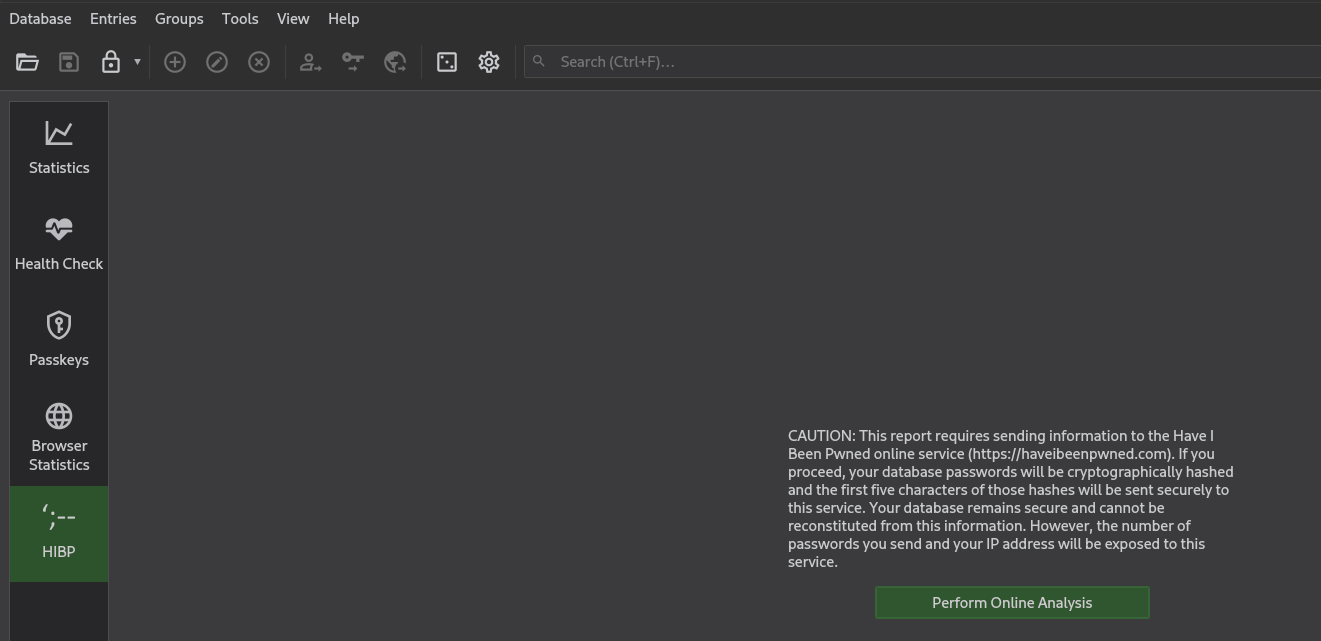Open the password generator dice icon

click(x=447, y=62)
